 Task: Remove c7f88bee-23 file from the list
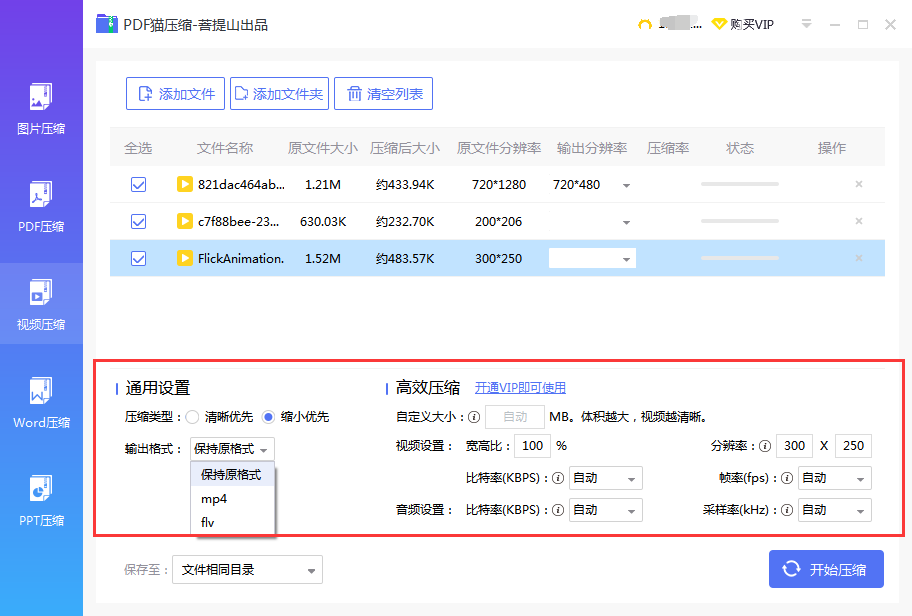pyautogui.click(x=858, y=221)
